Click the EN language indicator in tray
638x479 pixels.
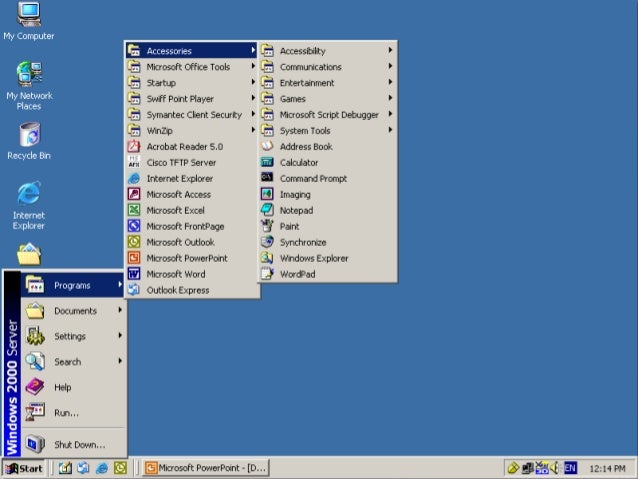(x=570, y=468)
